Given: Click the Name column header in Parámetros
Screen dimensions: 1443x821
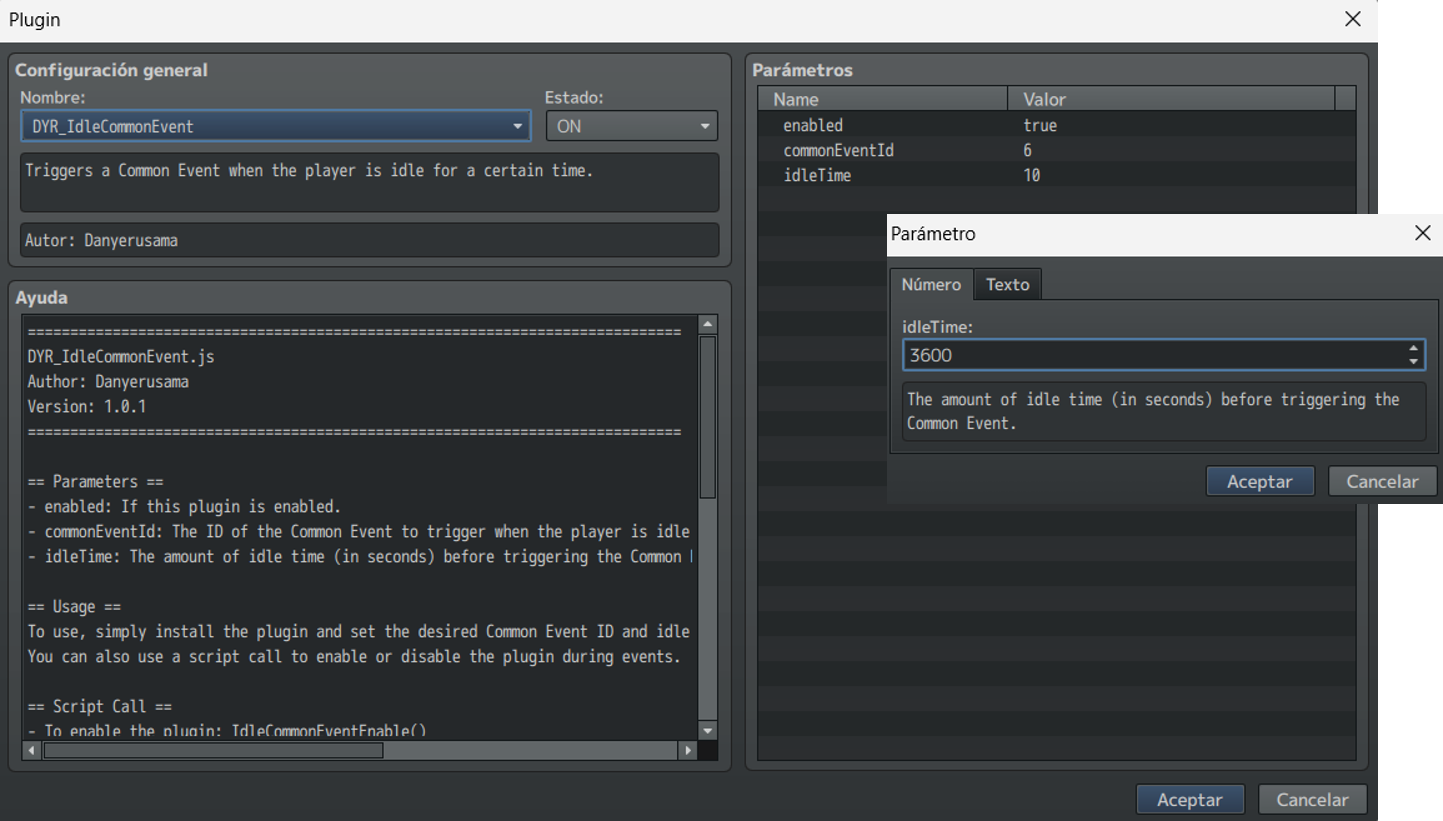Looking at the screenshot, I should pyautogui.click(x=884, y=98).
